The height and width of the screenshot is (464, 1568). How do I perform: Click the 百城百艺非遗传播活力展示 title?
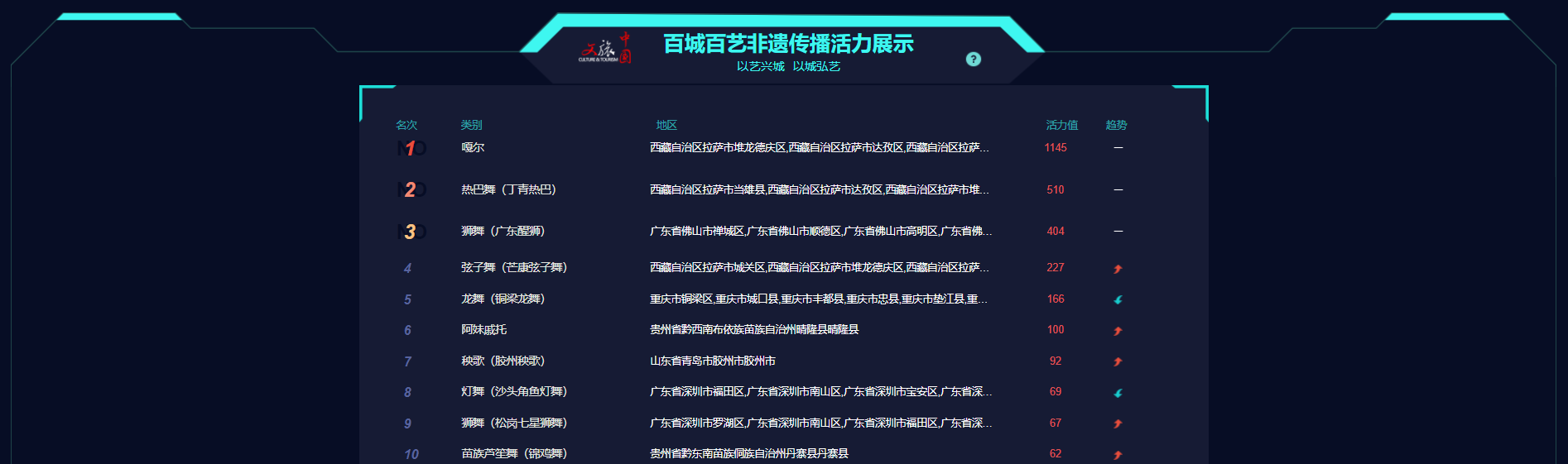click(x=788, y=44)
